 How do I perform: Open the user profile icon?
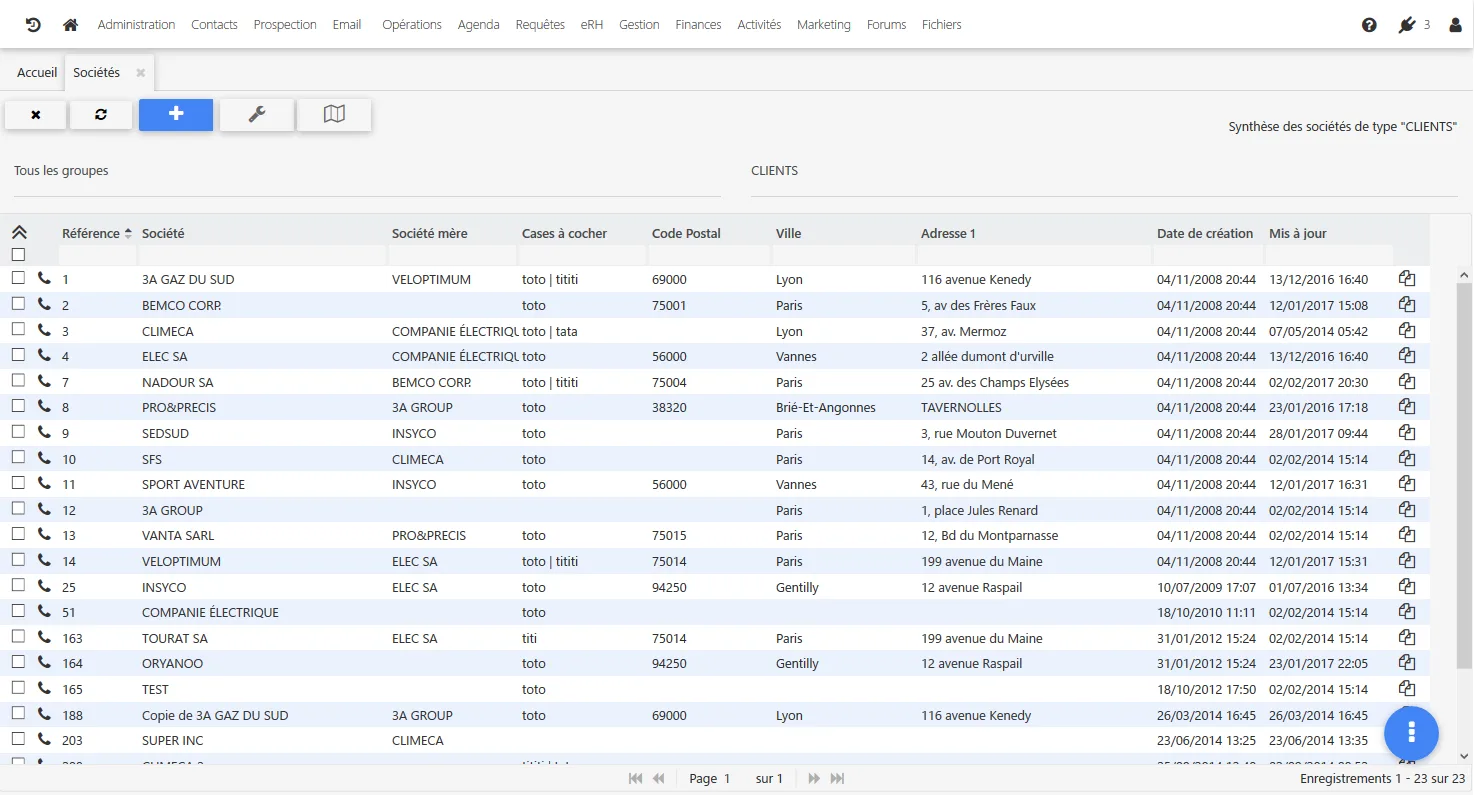pyautogui.click(x=1455, y=25)
